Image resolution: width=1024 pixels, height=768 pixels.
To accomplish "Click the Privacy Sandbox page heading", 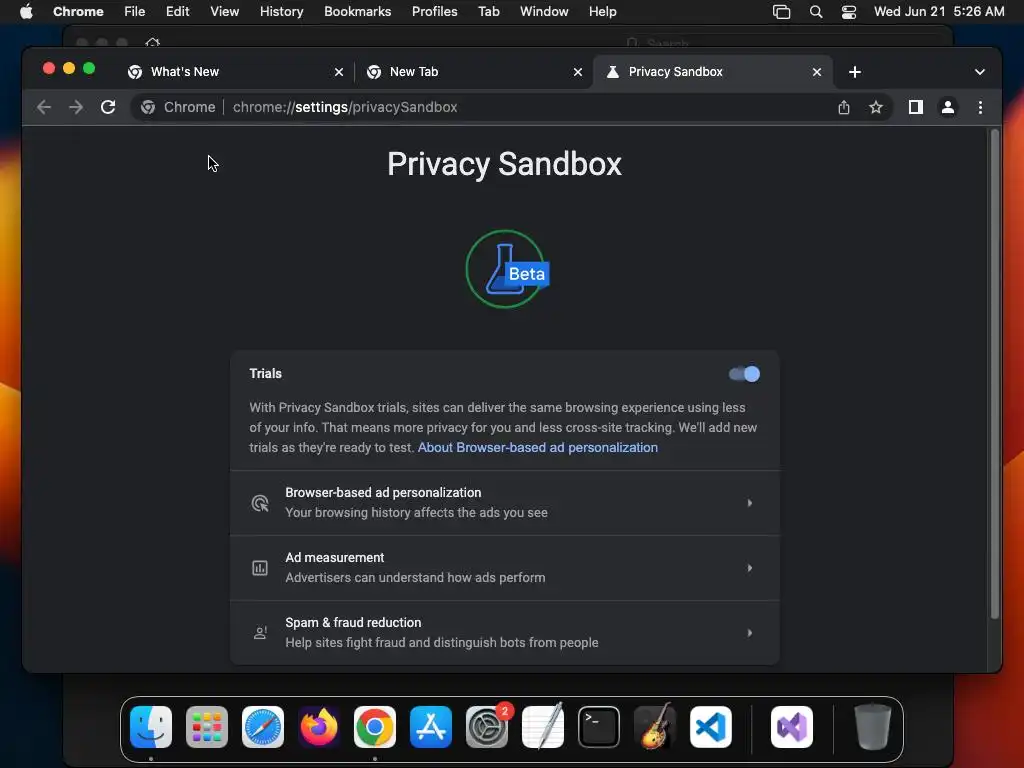I will [504, 164].
